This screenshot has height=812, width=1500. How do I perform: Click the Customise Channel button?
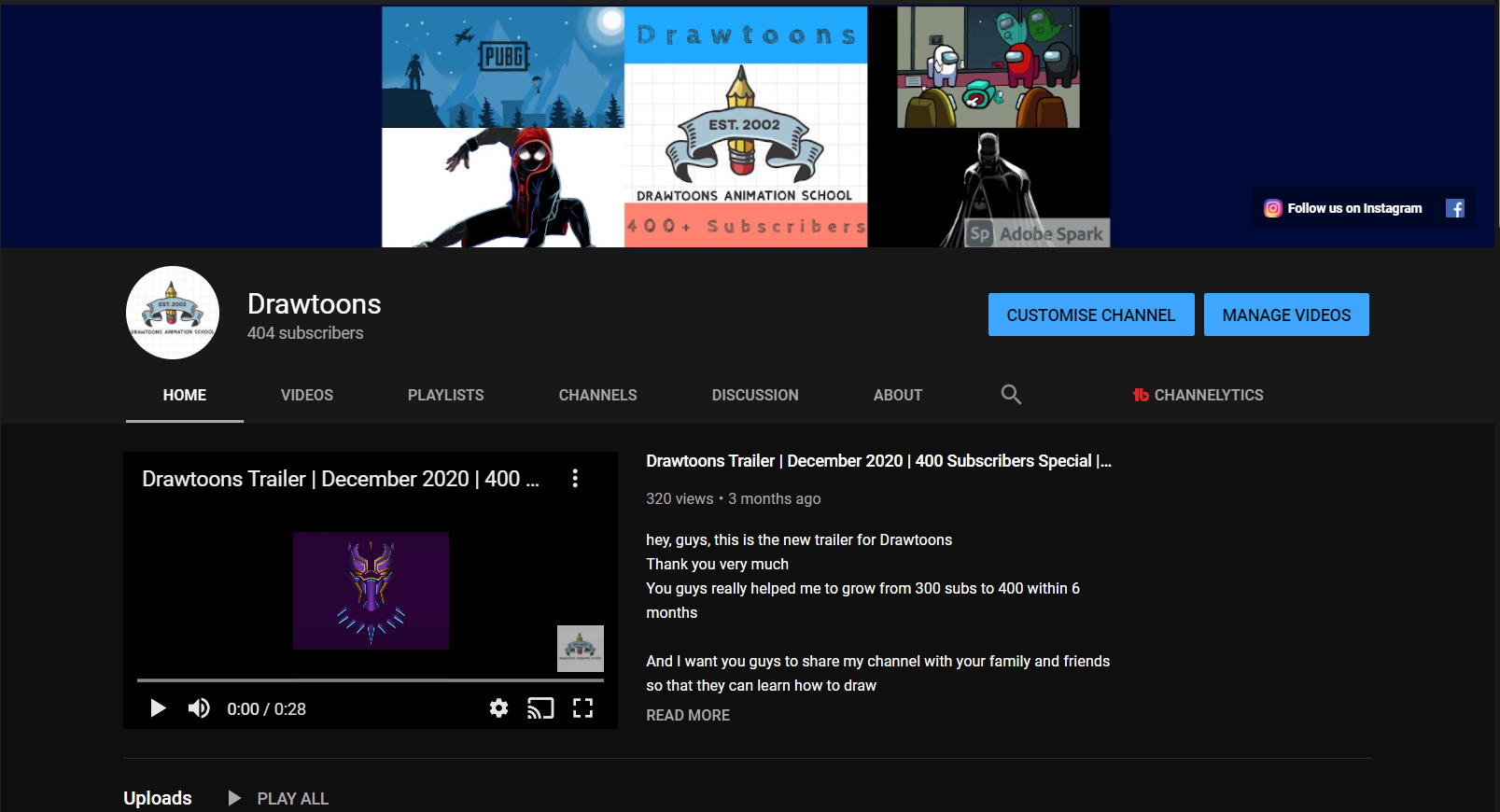[x=1091, y=315]
